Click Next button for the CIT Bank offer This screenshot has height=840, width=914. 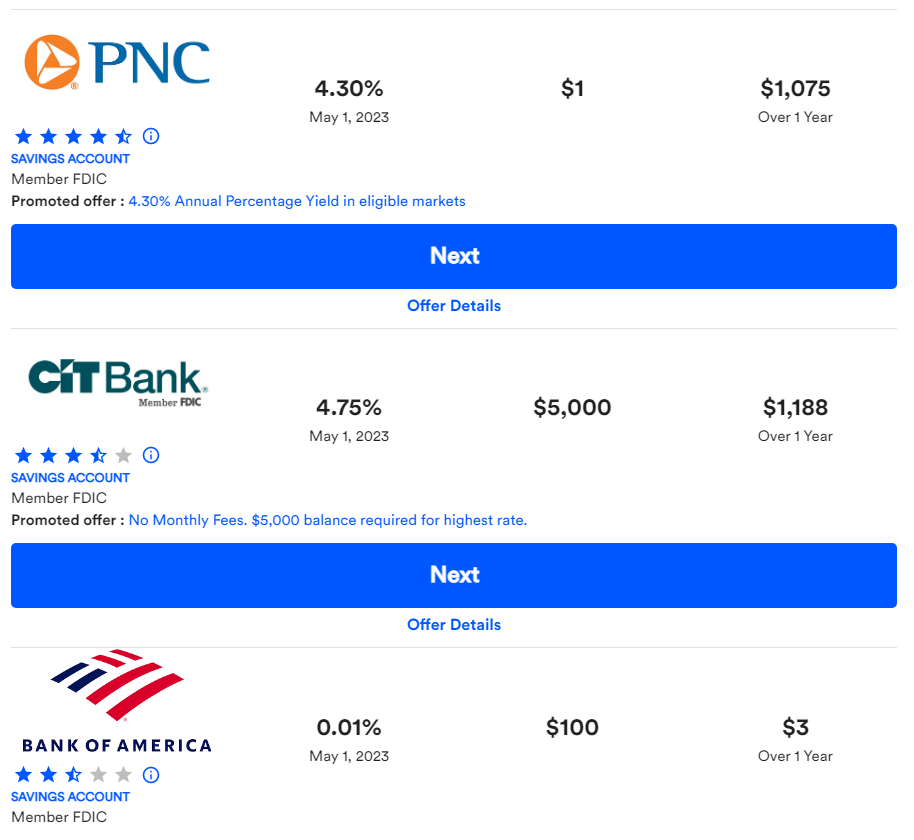click(x=454, y=575)
